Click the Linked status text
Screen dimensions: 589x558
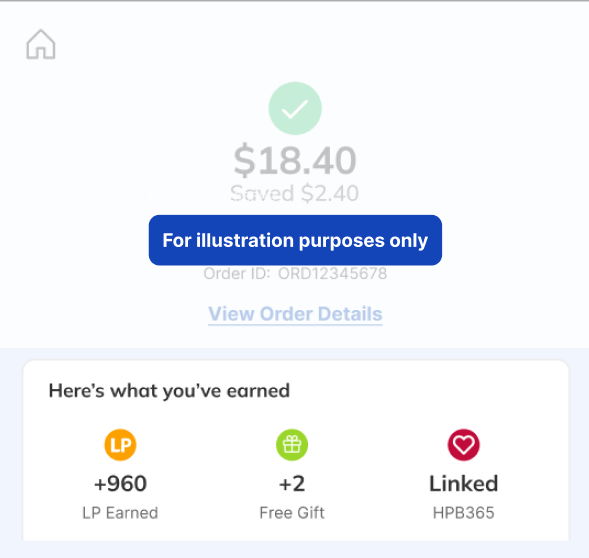click(x=464, y=483)
